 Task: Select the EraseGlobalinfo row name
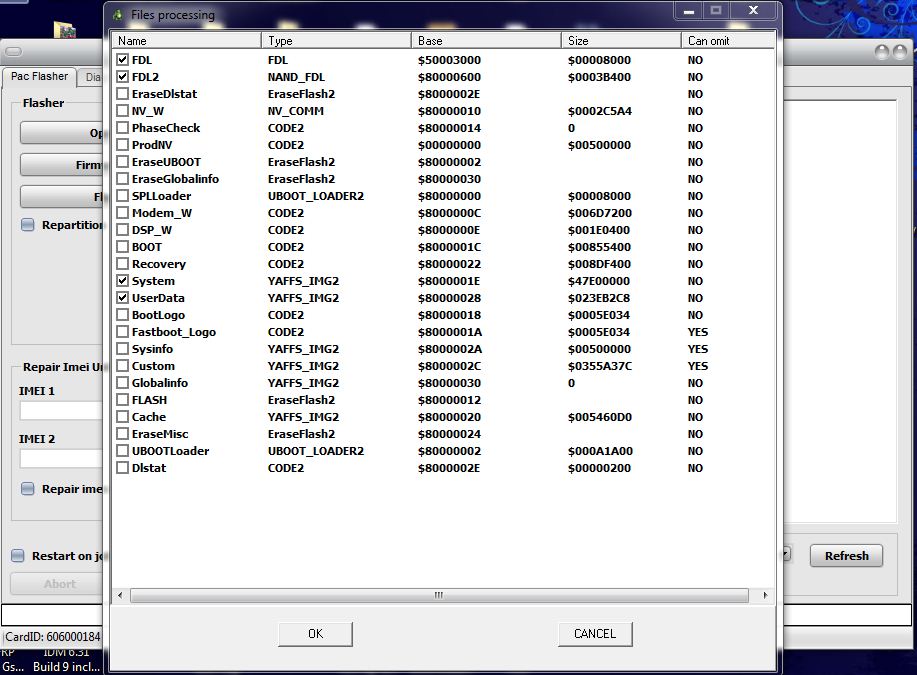pos(175,179)
